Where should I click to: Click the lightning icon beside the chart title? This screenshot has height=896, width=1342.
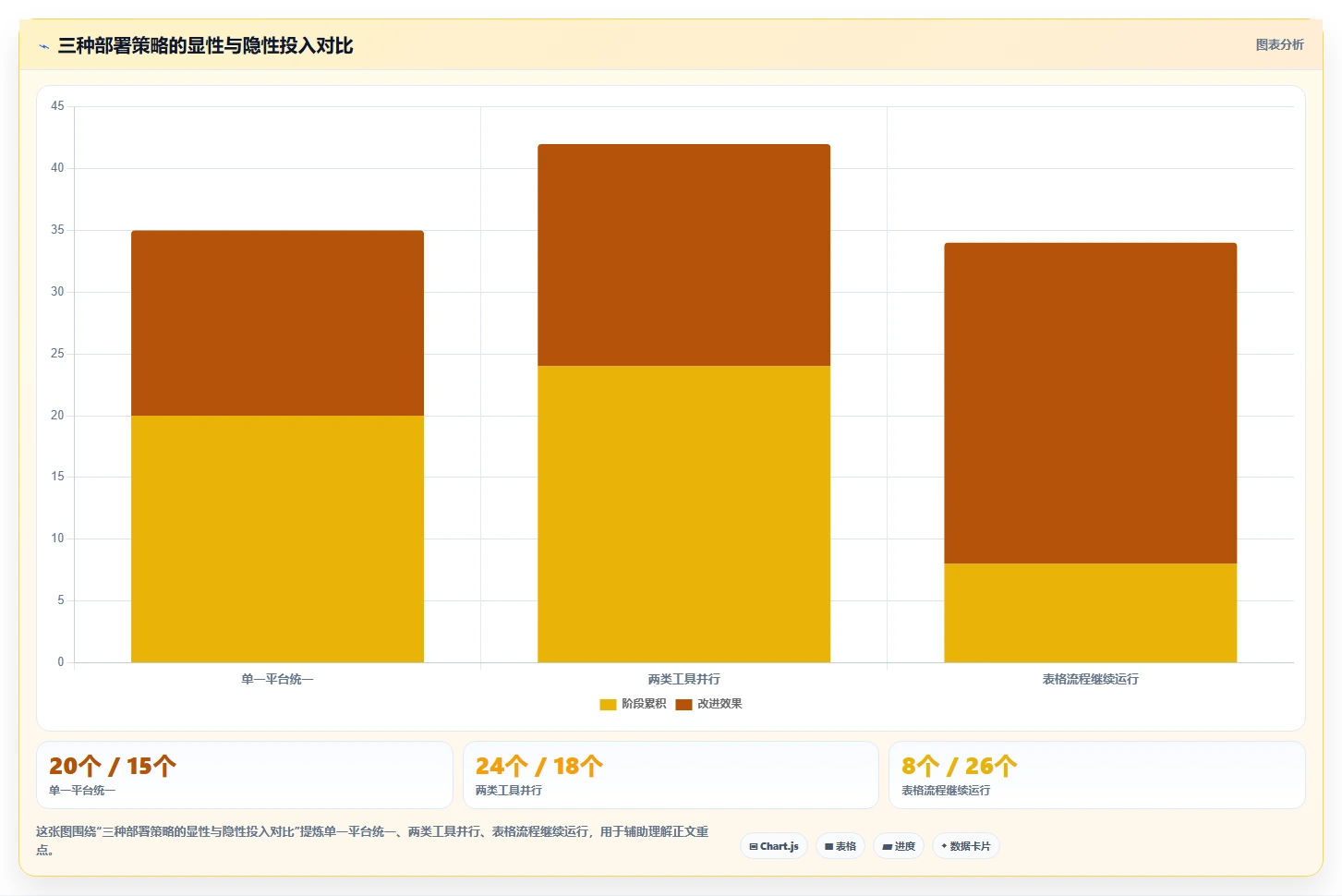click(x=43, y=46)
